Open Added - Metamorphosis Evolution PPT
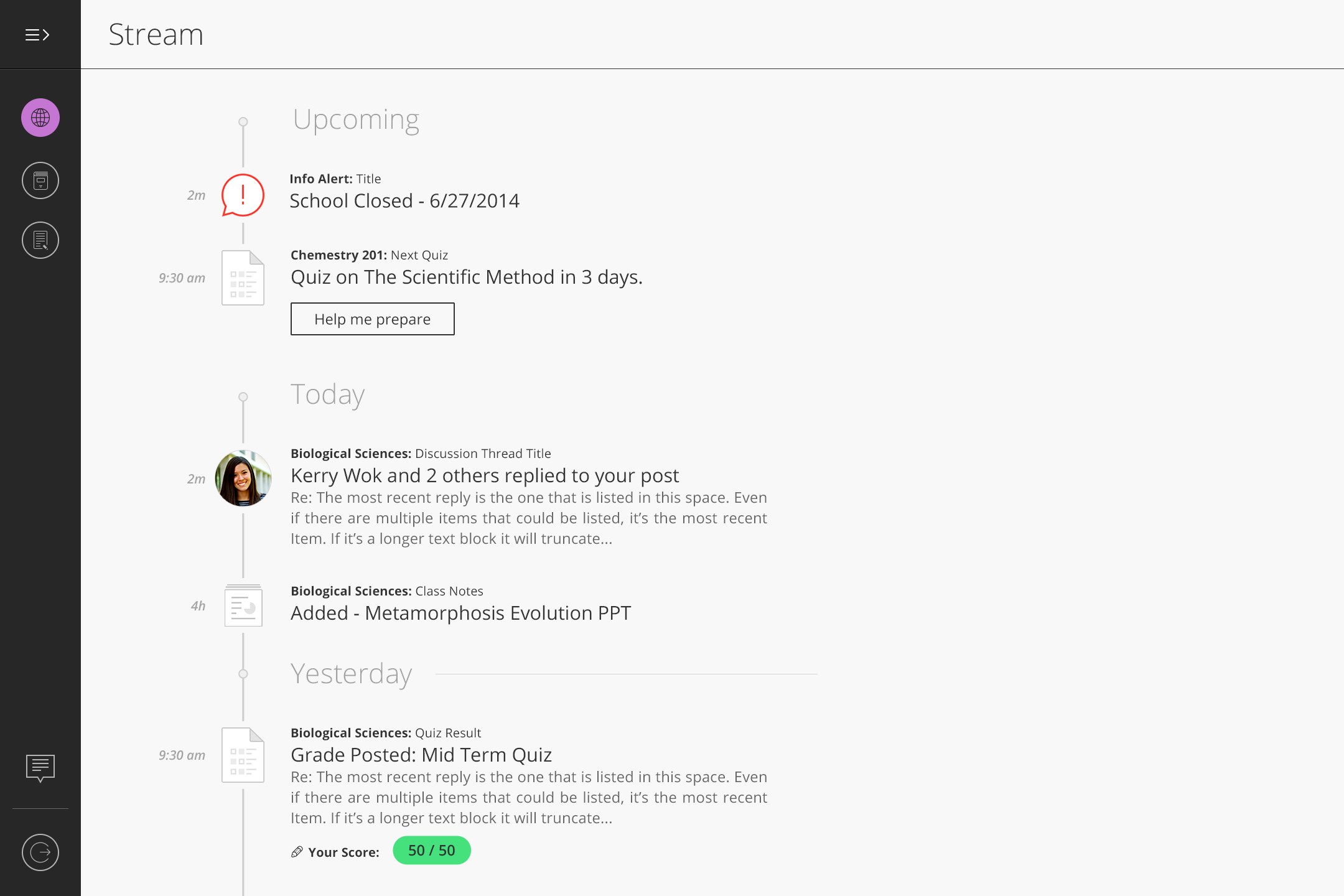 click(x=460, y=613)
